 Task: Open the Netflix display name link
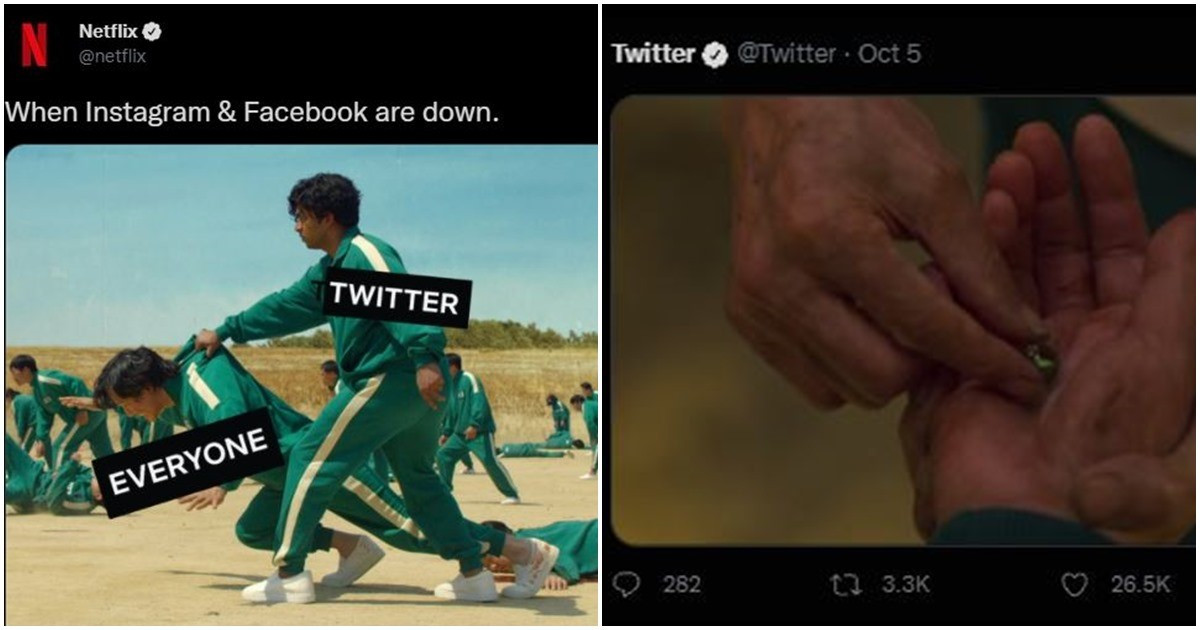(x=108, y=32)
